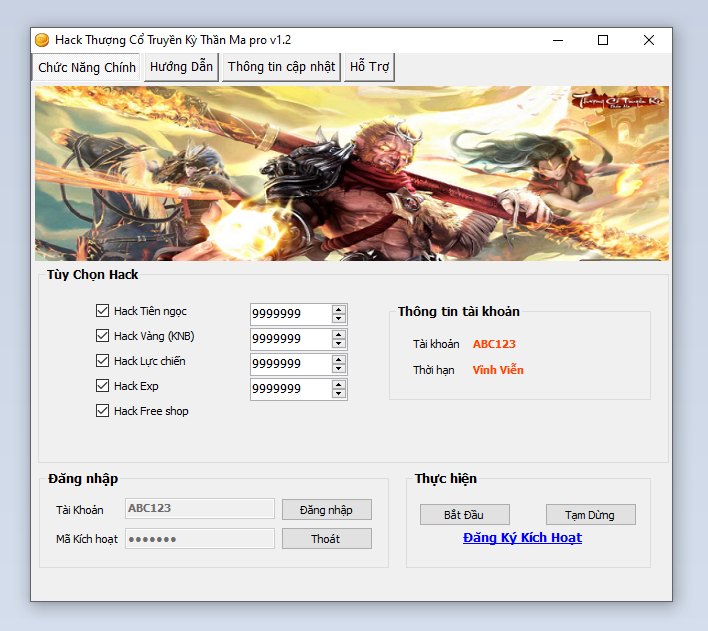Start the process with Bắt Đầu

tap(464, 515)
